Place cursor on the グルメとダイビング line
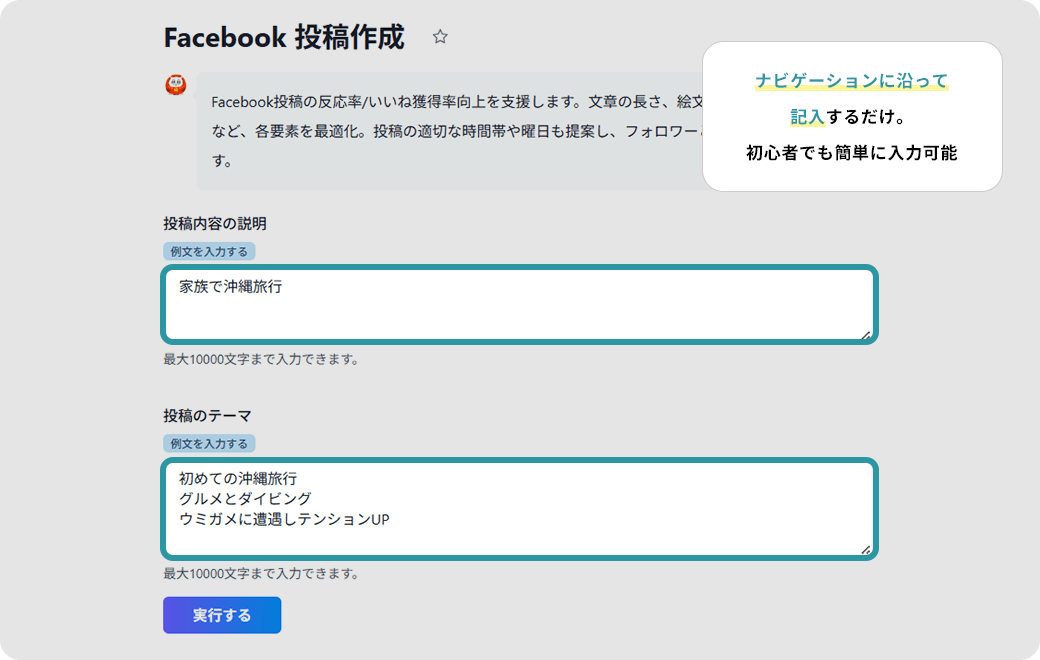The width and height of the screenshot is (1040, 660). pyautogui.click(x=245, y=498)
